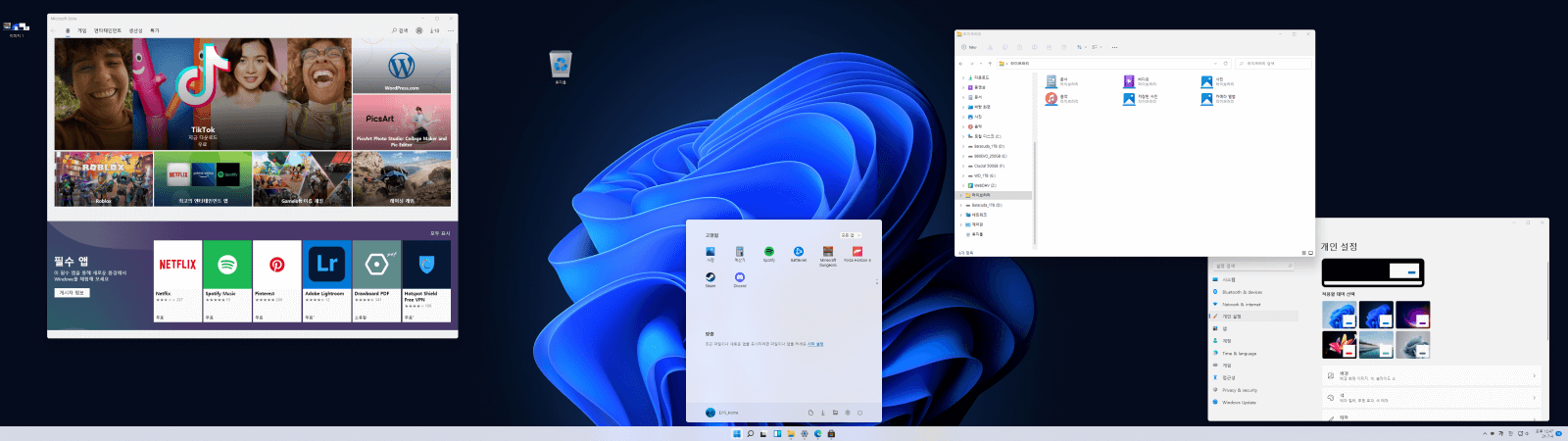Open downloads indicator in Microsoft Store
This screenshot has height=441, width=1568.
click(x=434, y=30)
